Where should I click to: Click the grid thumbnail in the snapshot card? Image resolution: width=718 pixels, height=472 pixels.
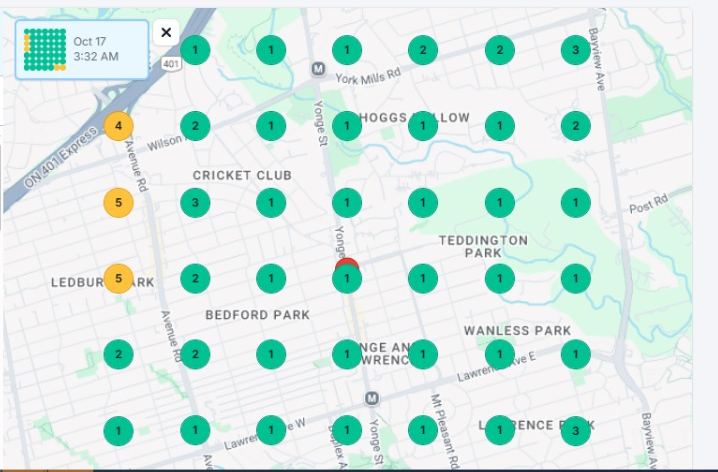[x=44, y=49]
